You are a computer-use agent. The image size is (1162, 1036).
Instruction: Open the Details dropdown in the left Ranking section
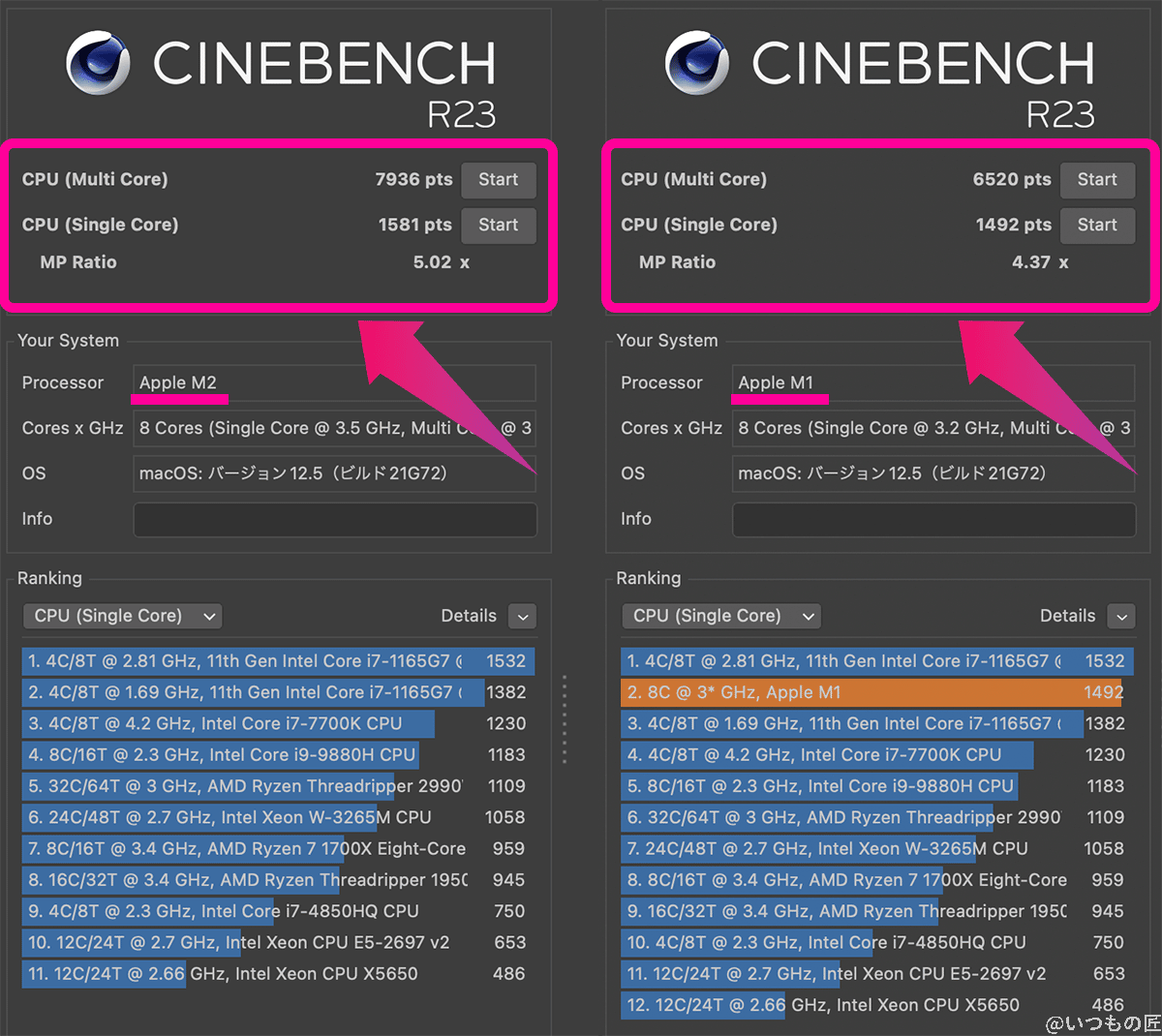tap(522, 616)
